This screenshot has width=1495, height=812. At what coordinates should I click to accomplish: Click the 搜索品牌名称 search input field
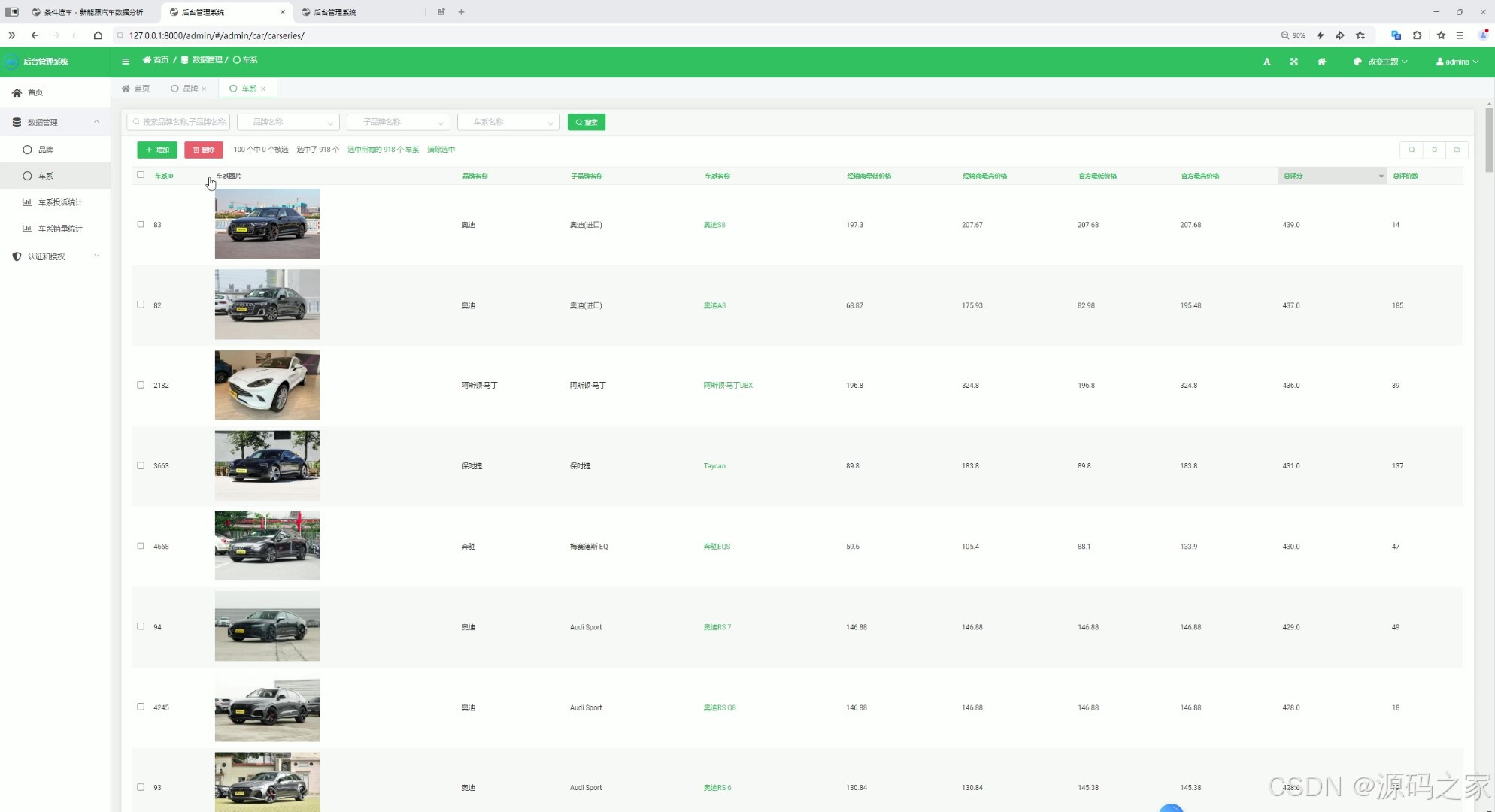point(179,122)
